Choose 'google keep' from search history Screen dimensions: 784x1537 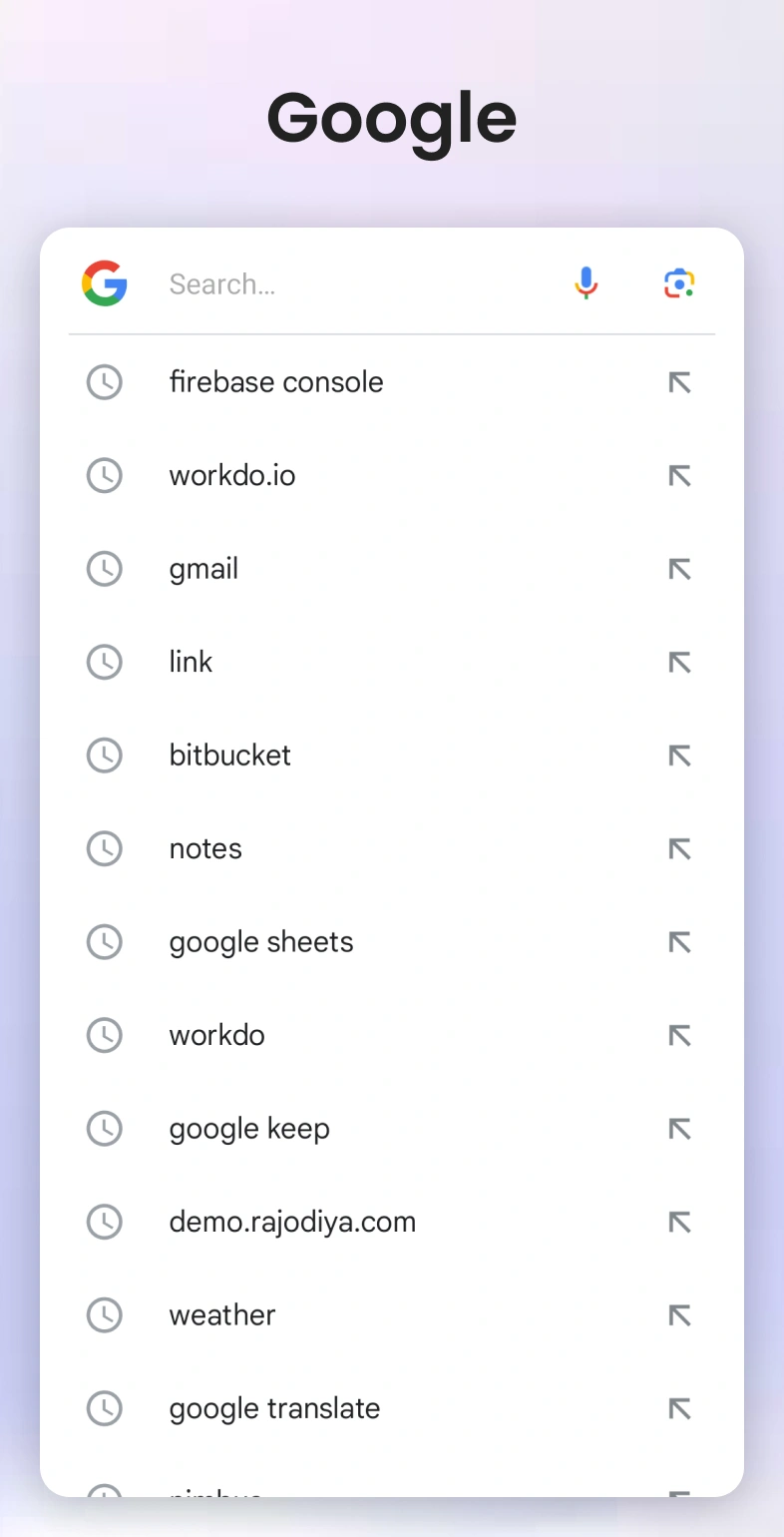click(x=249, y=1129)
